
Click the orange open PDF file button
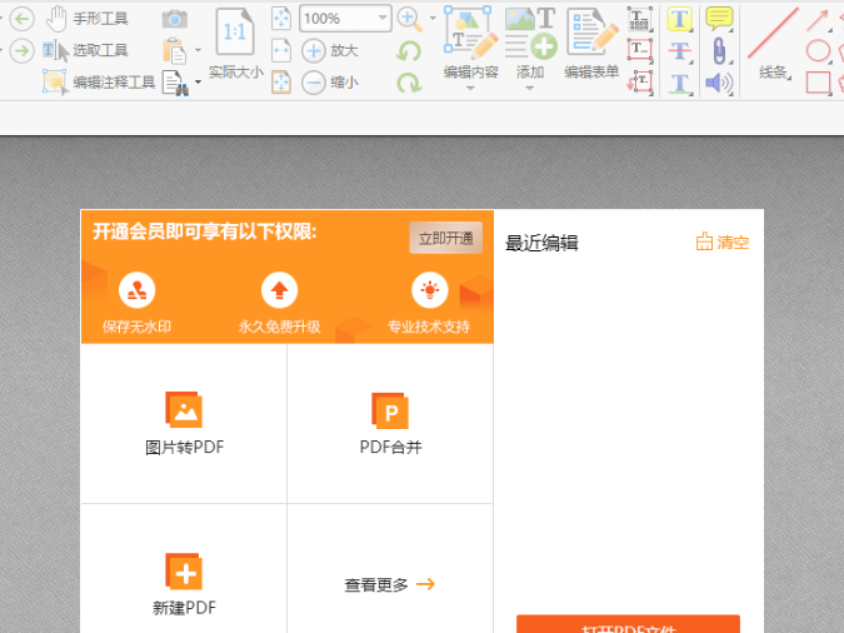(x=628, y=624)
